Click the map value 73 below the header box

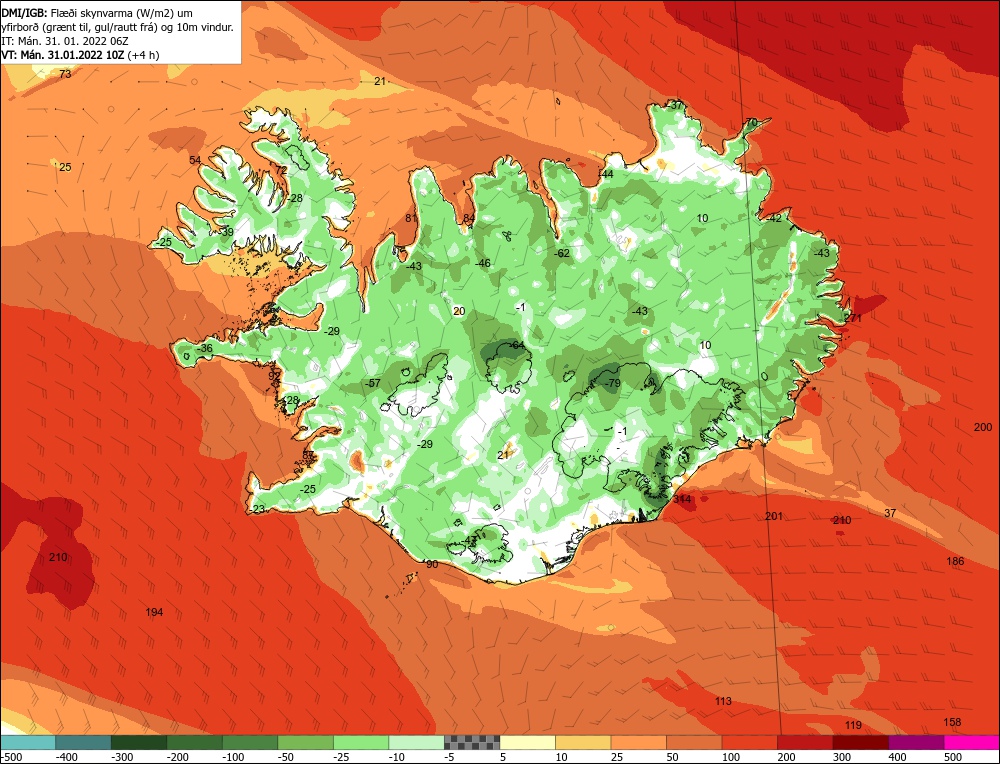(x=65, y=74)
